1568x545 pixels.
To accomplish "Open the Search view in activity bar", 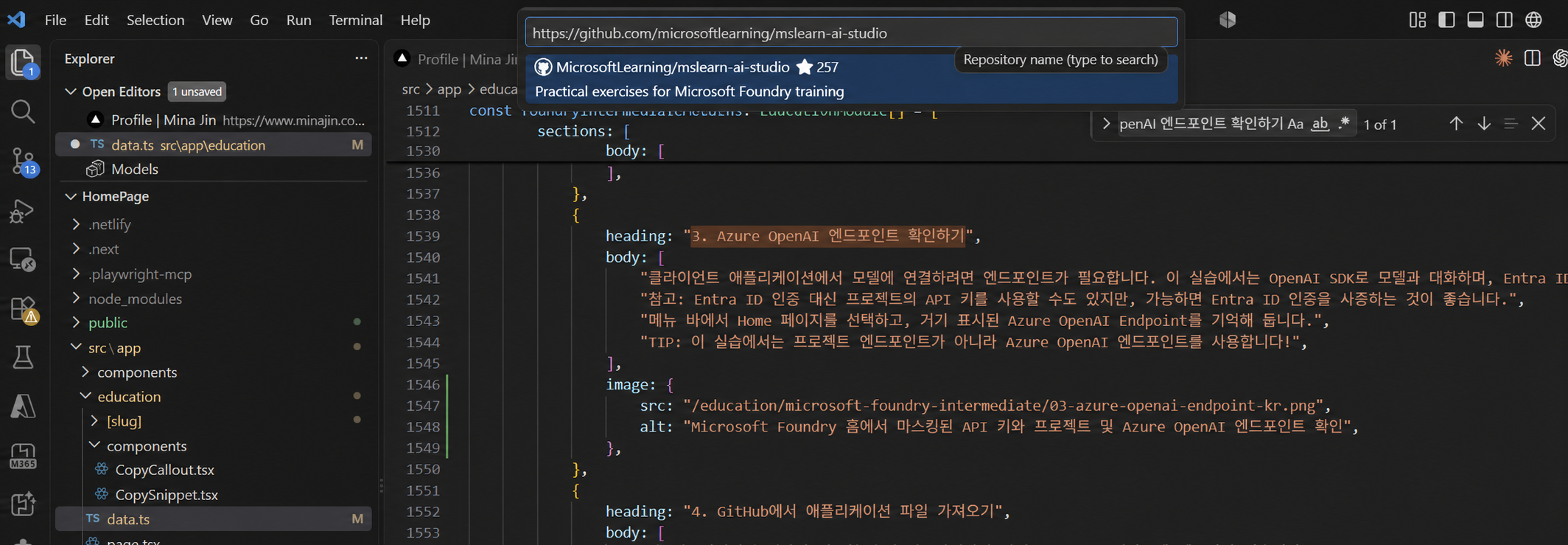I will pos(23,111).
